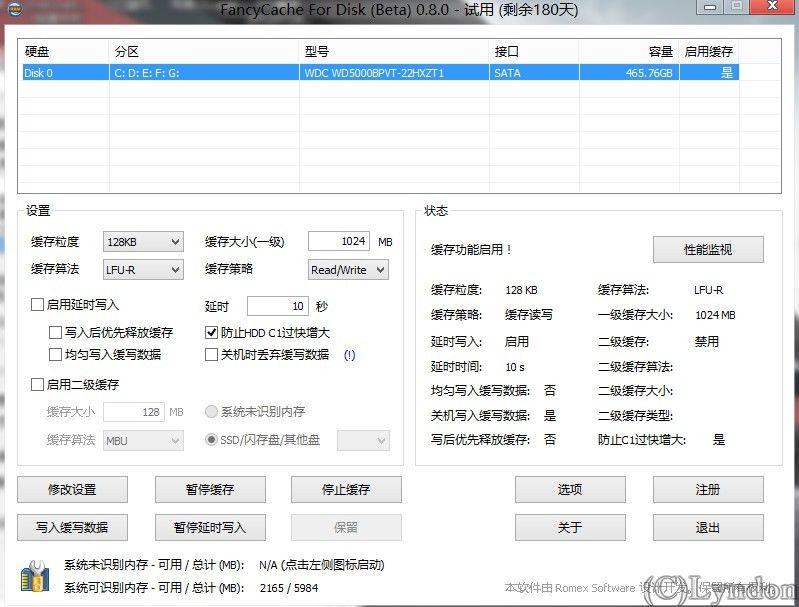Viewport: 799px width, 607px height.
Task: Click level-2 缓存大小 128 input field
Action: tap(134, 412)
